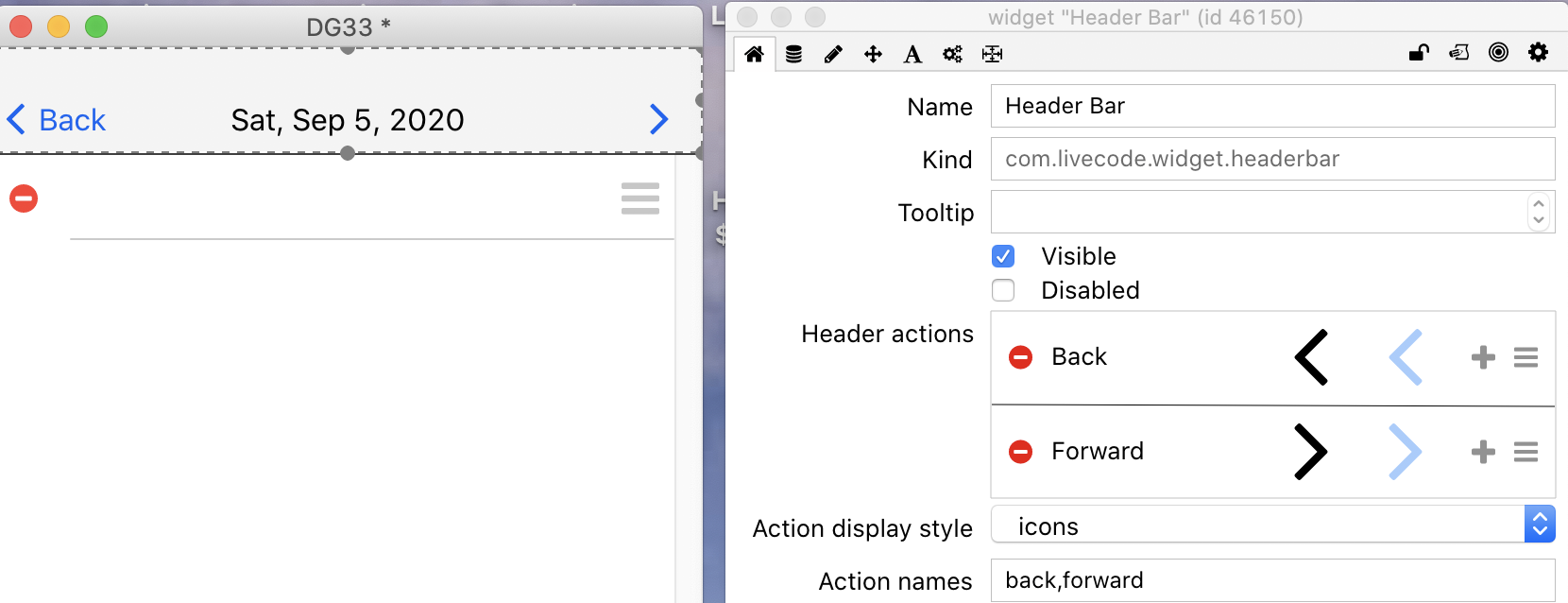
Task: Remove the Back header action
Action: pos(1020,357)
